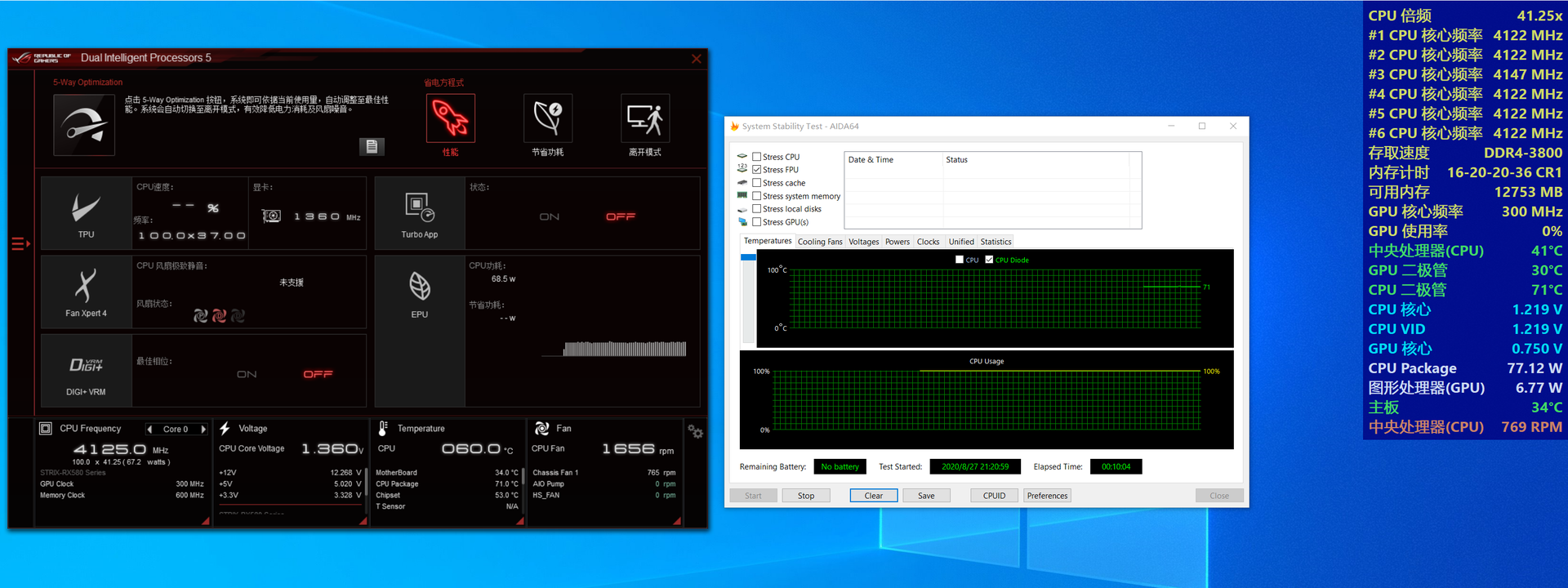
Task: Open the EPU panel
Action: tap(419, 331)
